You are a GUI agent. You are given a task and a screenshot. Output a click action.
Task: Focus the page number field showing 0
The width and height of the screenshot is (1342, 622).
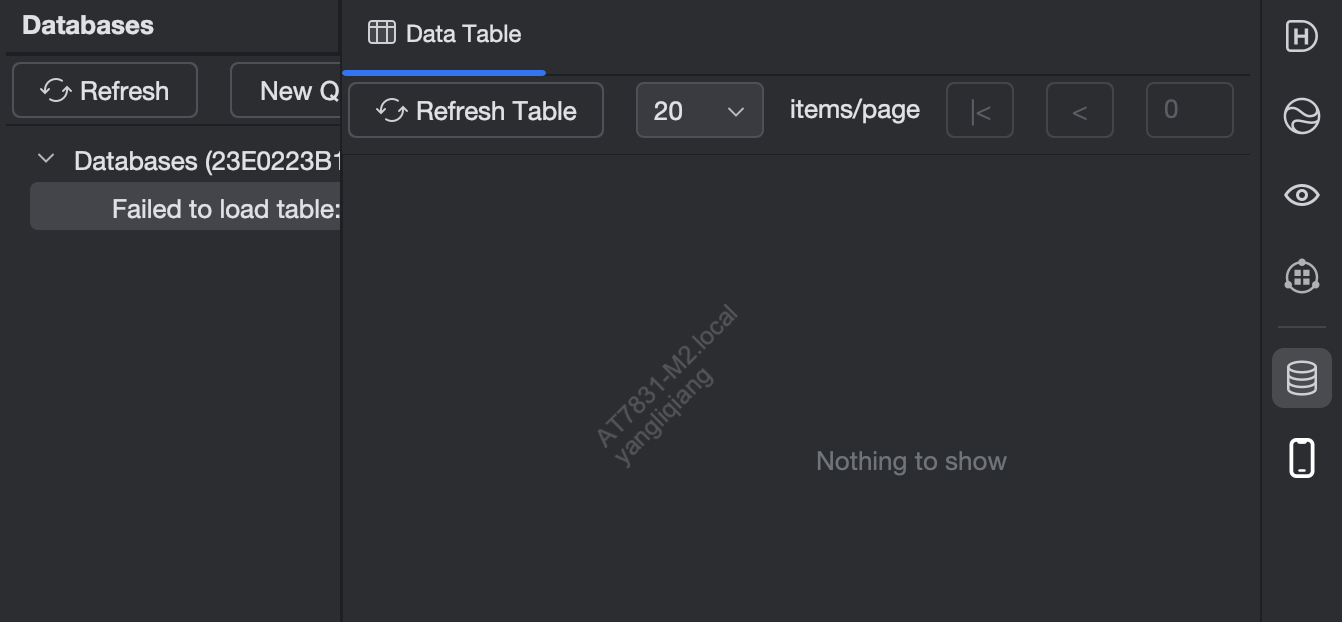click(1190, 110)
